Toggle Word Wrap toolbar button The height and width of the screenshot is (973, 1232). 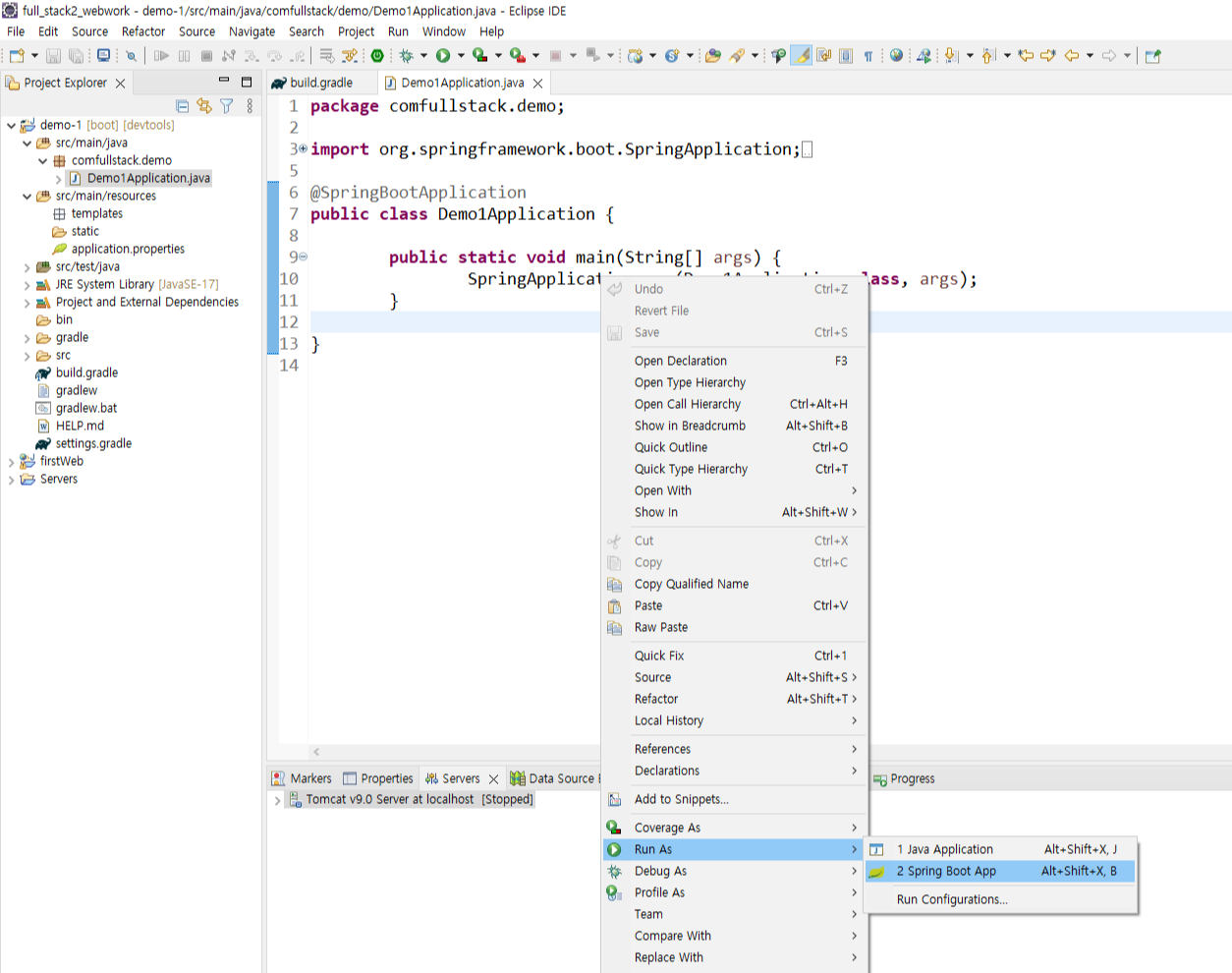pyautogui.click(x=823, y=56)
